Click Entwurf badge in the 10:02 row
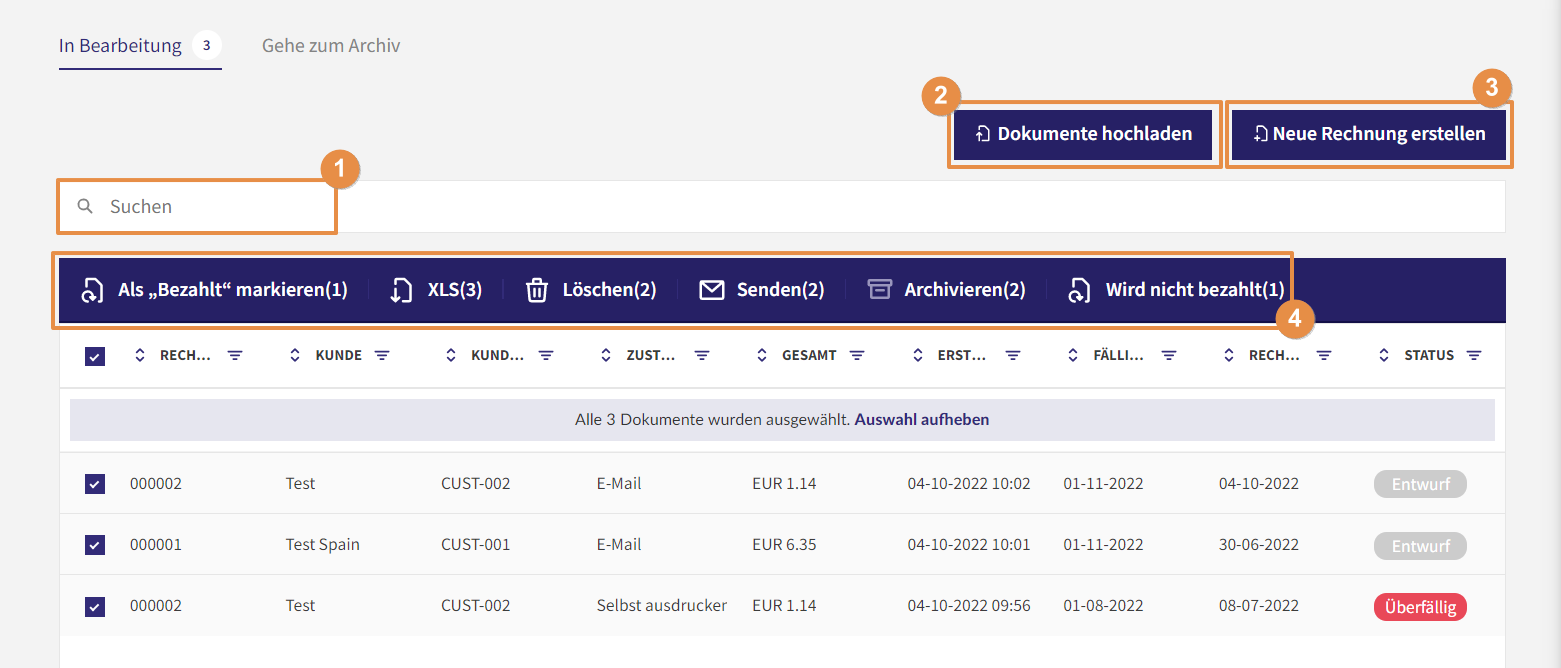Viewport: 1561px width, 668px height. 1420,485
